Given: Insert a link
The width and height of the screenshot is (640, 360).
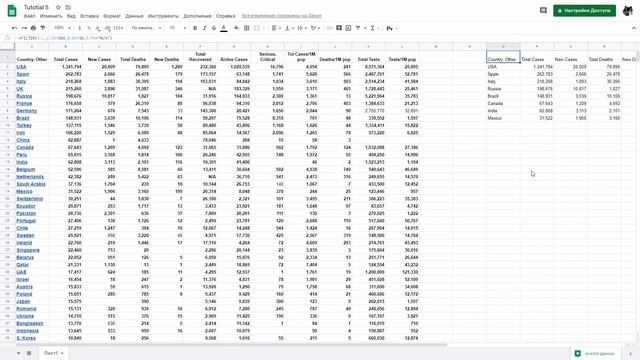Looking at the screenshot, I should coord(329,28).
